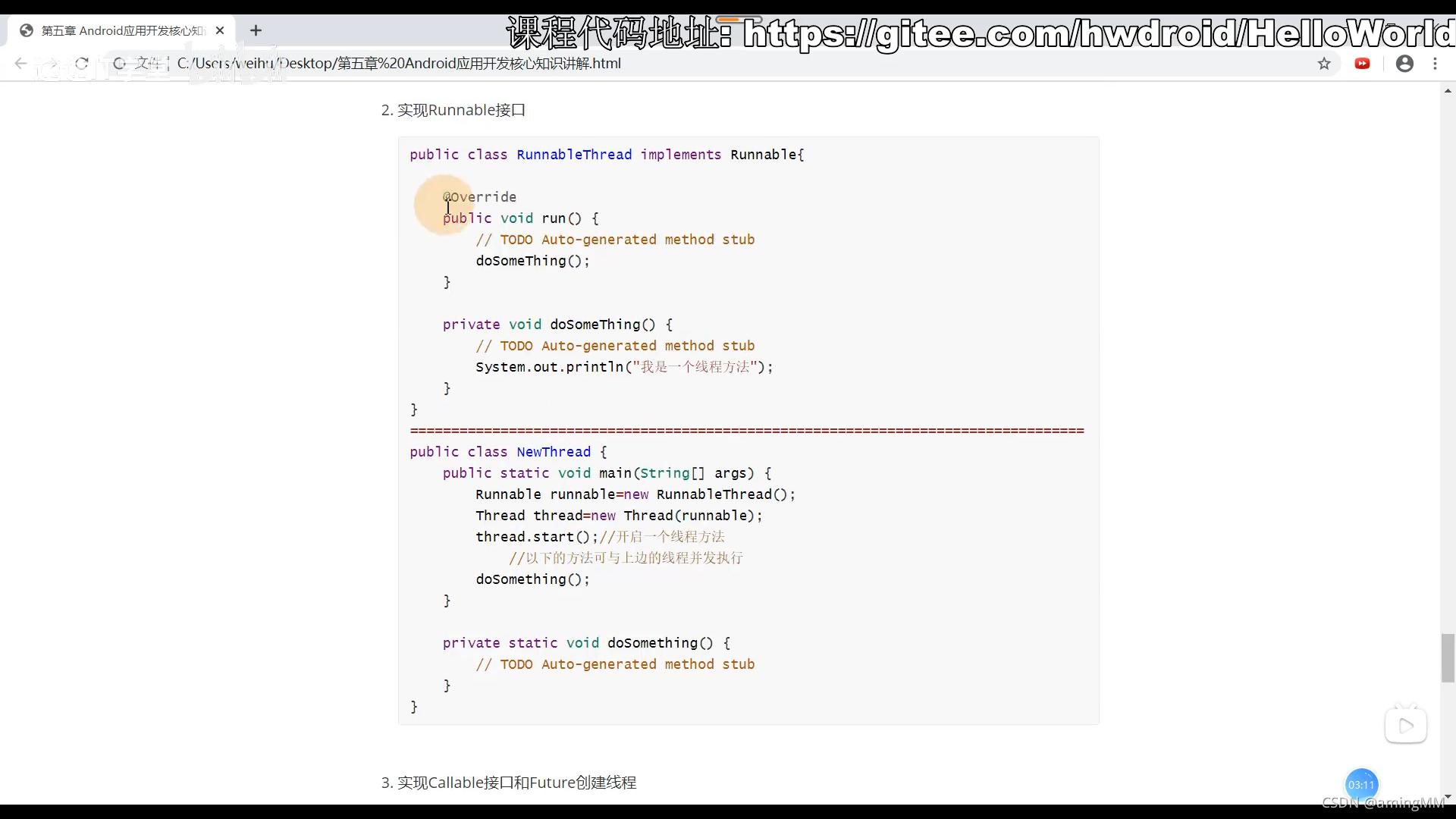
Task: Open the Chrome three-dot menu
Action: [x=1435, y=64]
